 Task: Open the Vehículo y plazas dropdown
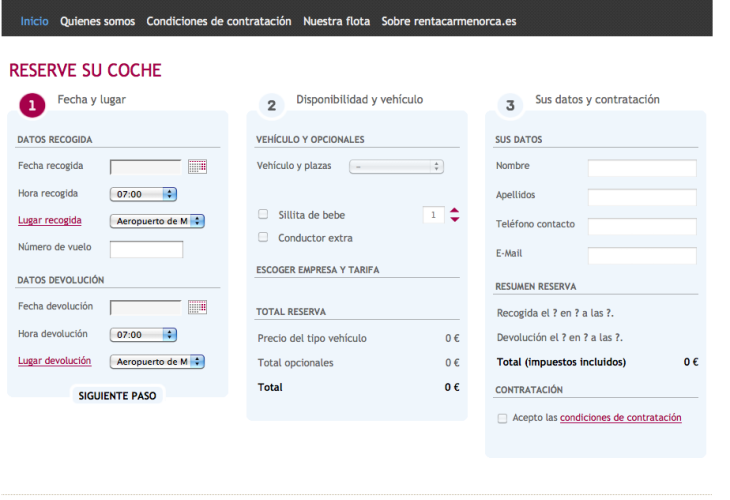pos(396,166)
